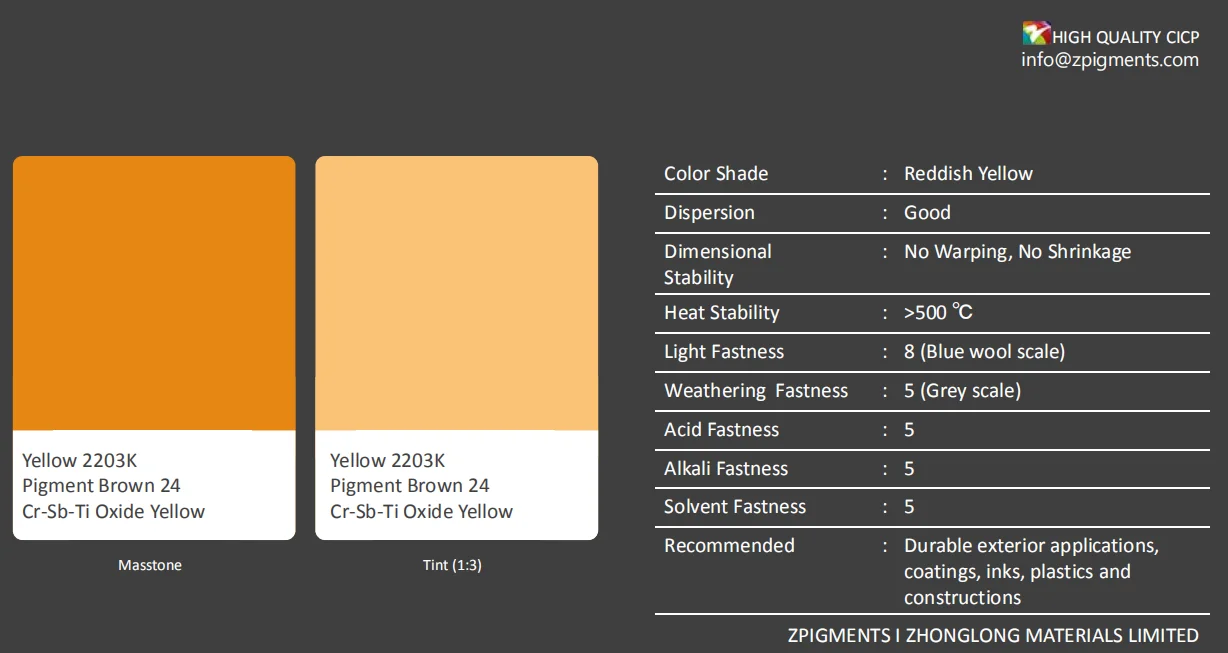1228x653 pixels.
Task: Click the Tint (1:3) caption label
Action: [x=452, y=565]
